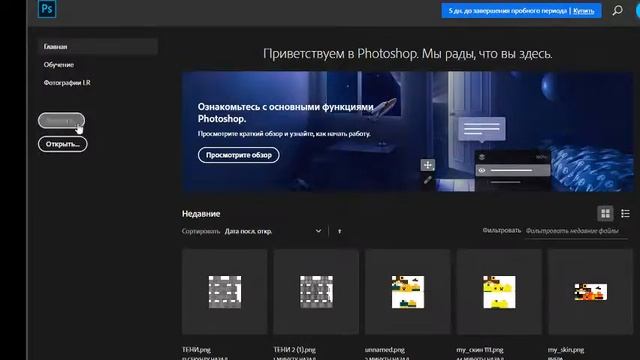
Task: Open the ТЕНИ 2 (1).png thumbnail
Action: [316, 292]
